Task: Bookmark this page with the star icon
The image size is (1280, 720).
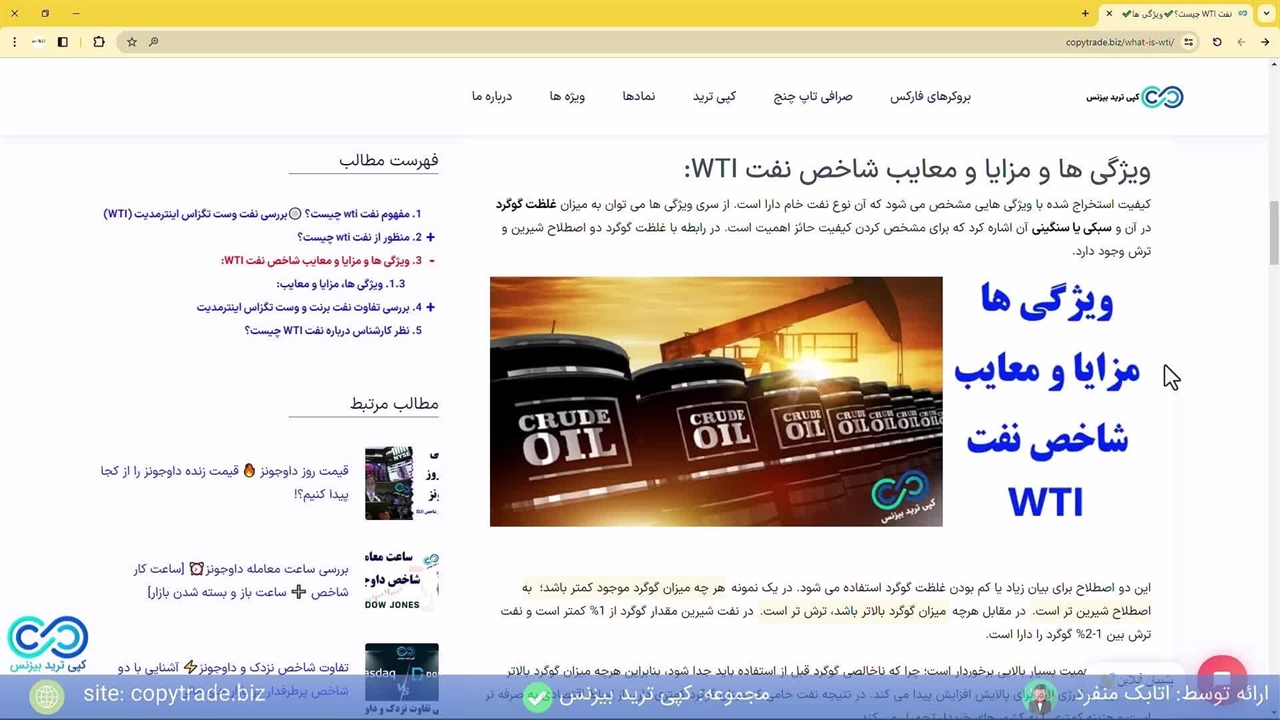Action: tap(131, 42)
